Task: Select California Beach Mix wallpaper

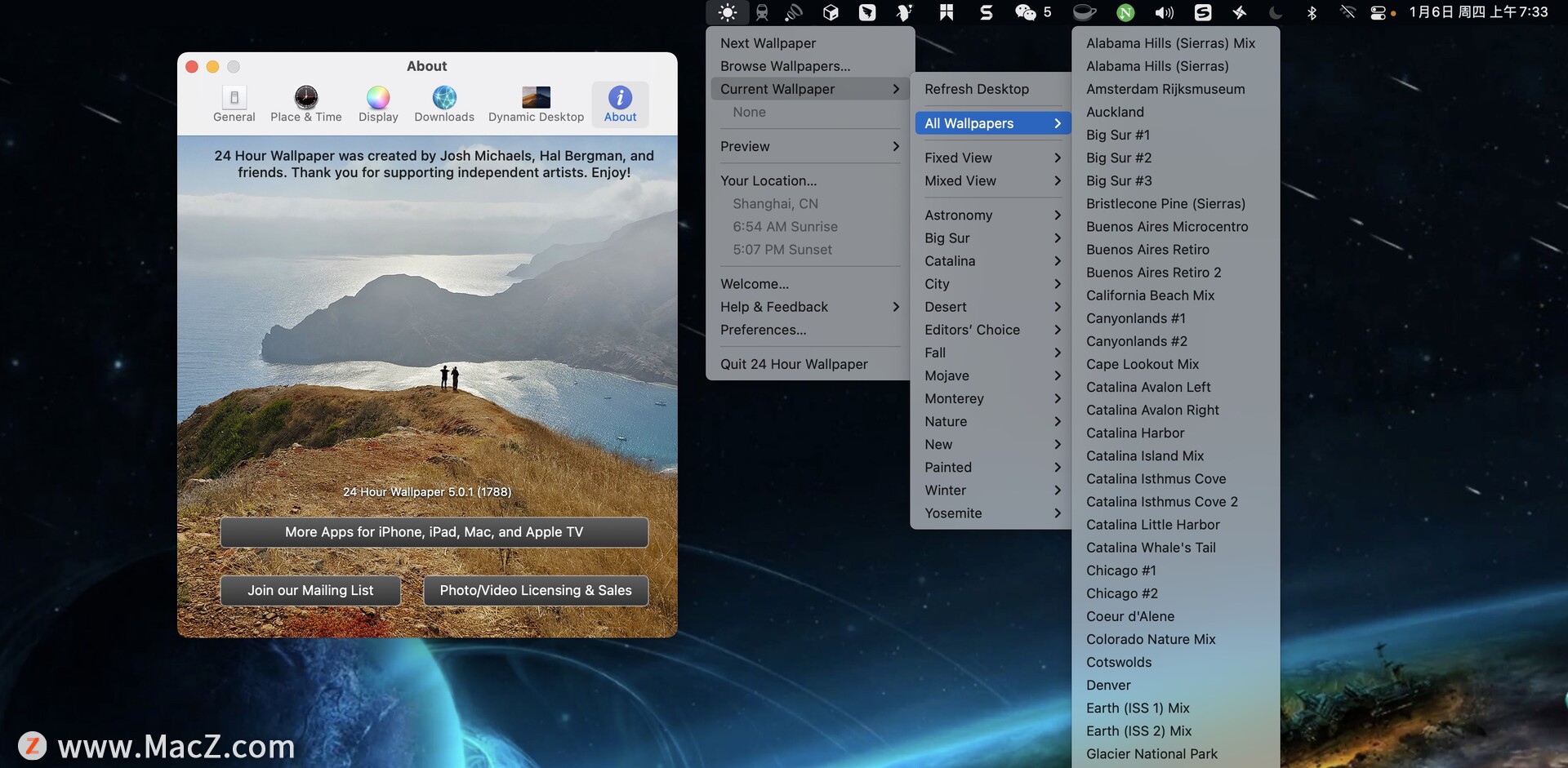Action: click(1176, 295)
